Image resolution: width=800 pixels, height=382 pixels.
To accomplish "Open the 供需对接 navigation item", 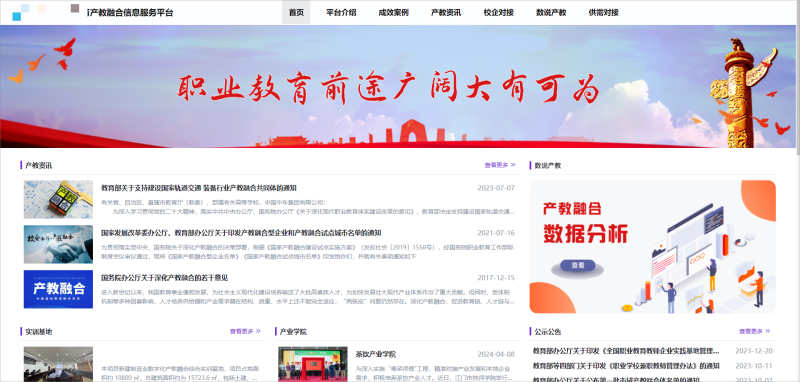I will click(x=604, y=13).
